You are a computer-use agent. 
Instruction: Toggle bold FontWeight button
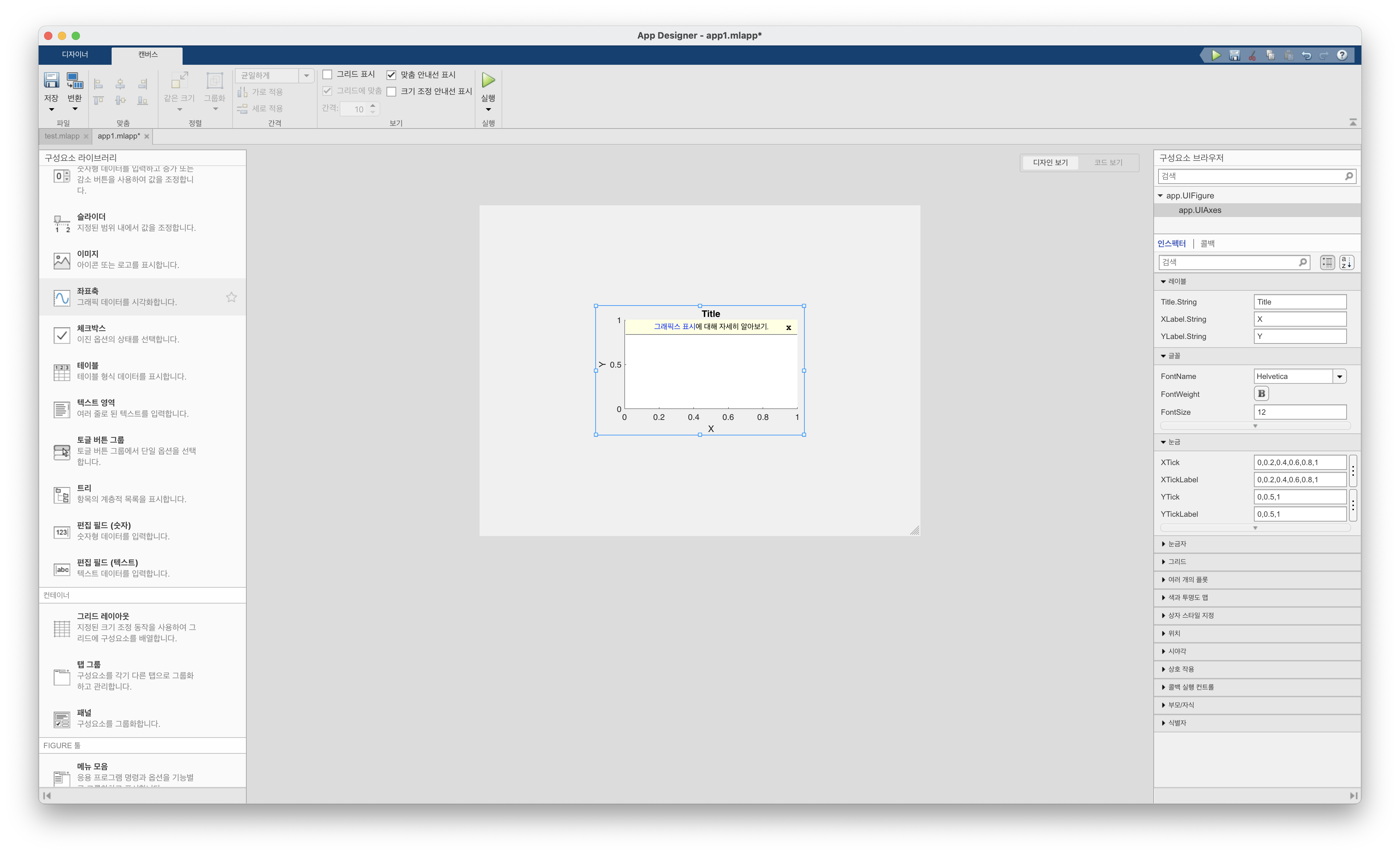click(1262, 394)
